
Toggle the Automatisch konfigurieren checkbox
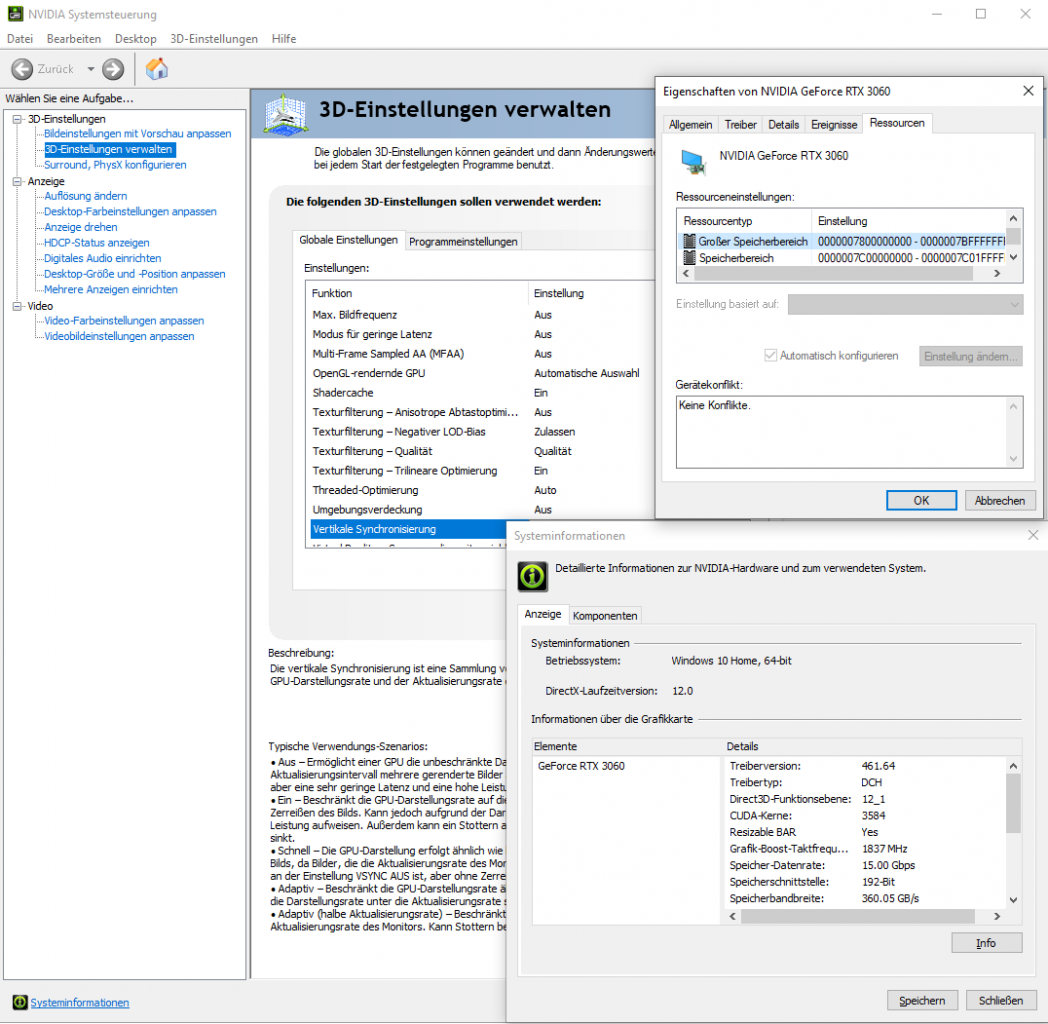pos(770,356)
